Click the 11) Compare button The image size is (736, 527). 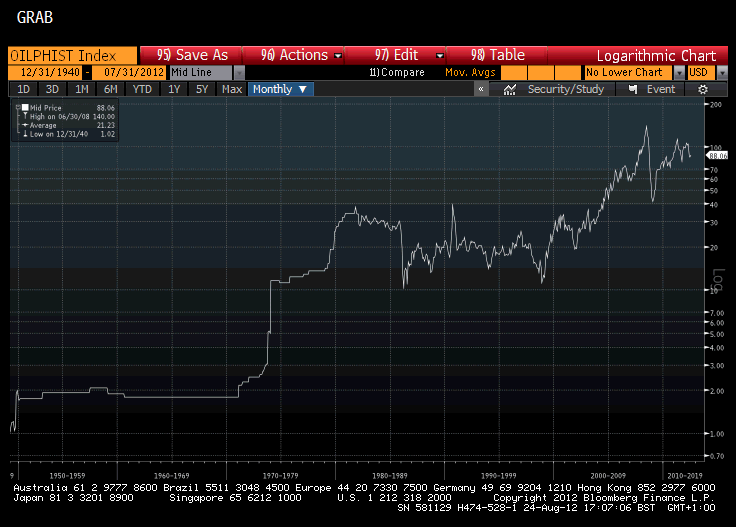pos(397,72)
